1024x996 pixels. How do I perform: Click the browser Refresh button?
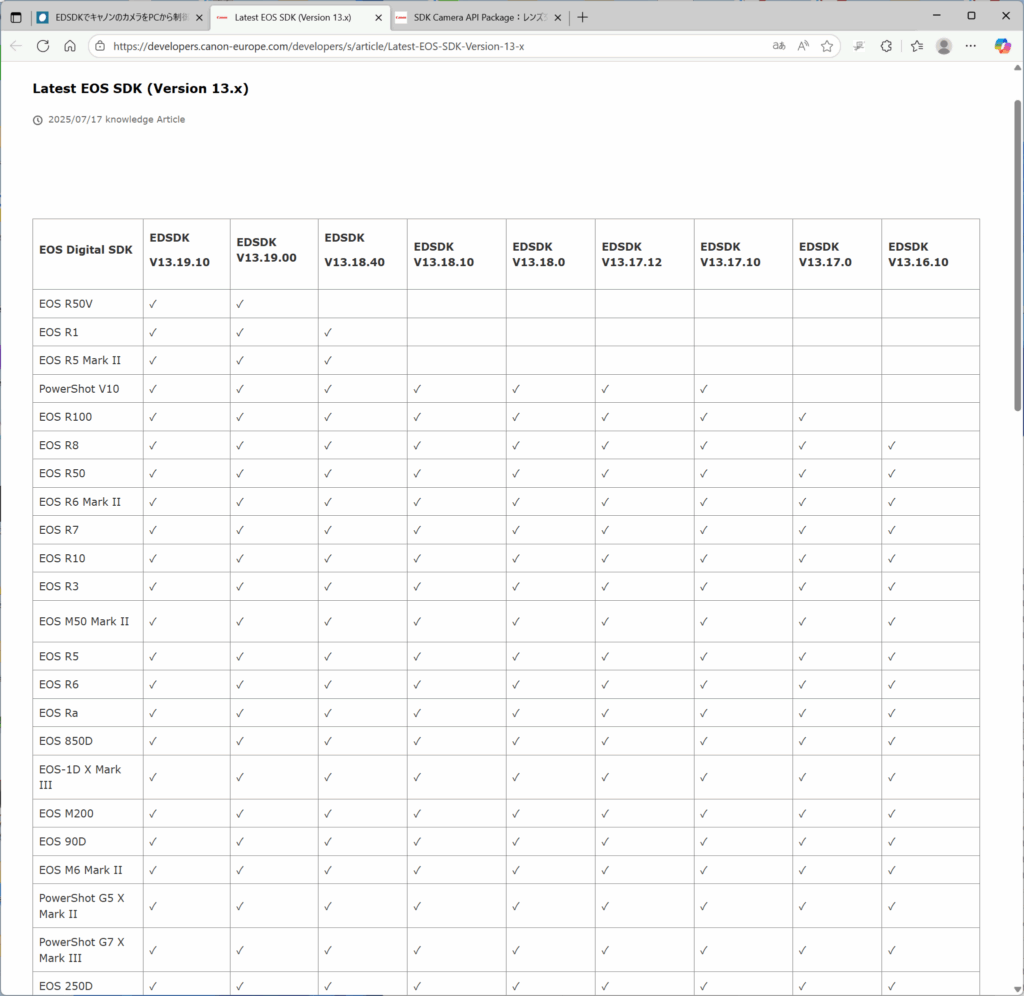(43, 46)
